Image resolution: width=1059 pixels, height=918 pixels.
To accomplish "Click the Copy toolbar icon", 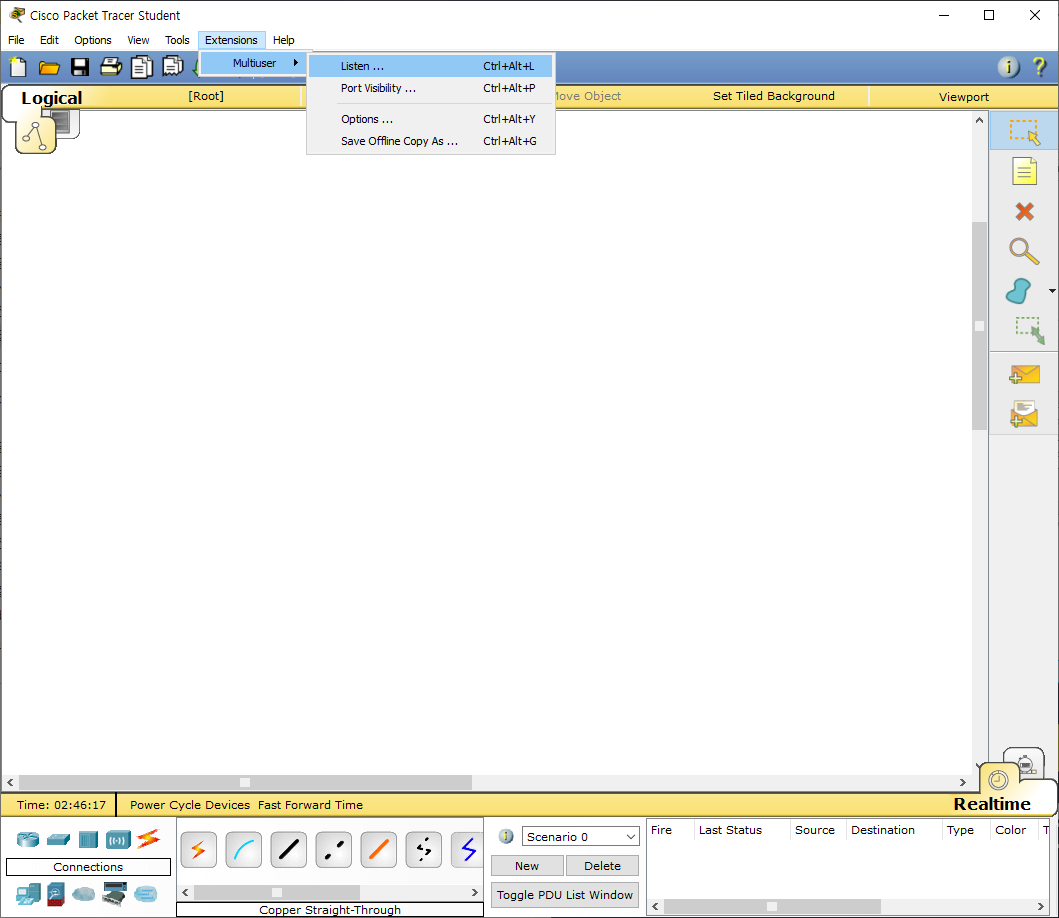I will point(142,67).
